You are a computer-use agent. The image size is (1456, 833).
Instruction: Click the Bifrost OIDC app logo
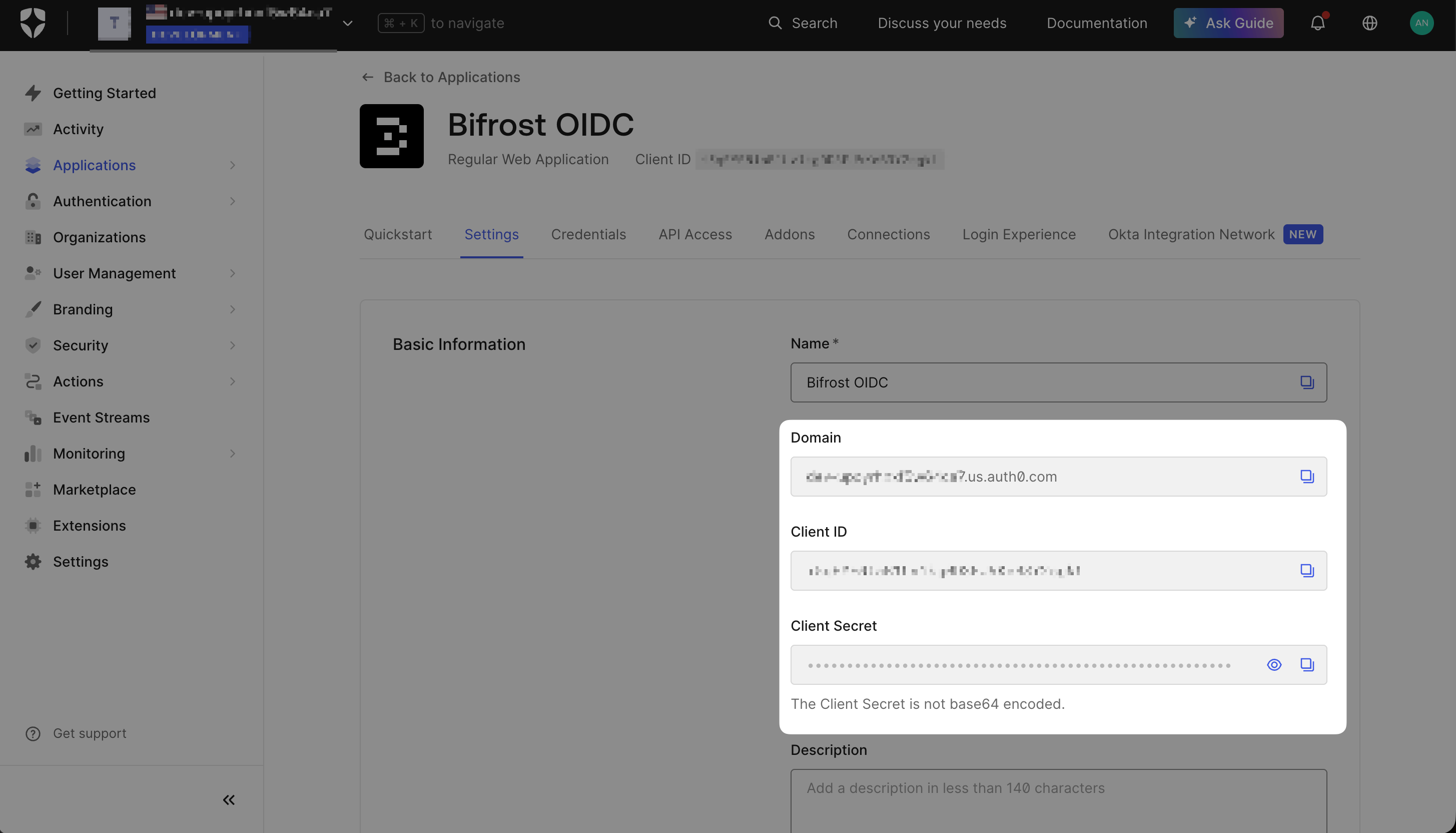pos(392,136)
